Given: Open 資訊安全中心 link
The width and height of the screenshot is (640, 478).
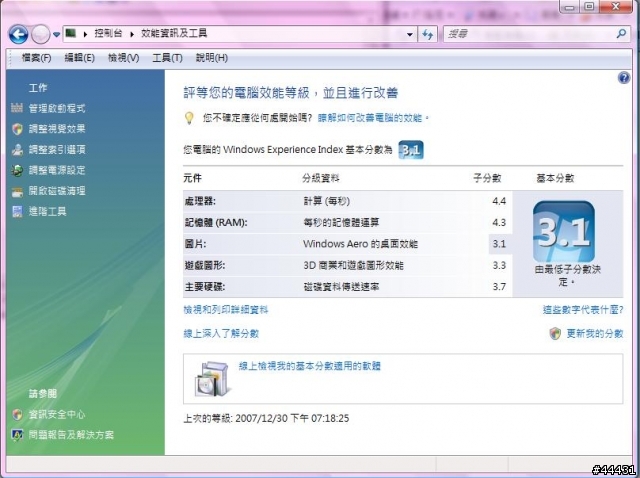Looking at the screenshot, I should pyautogui.click(x=57, y=415).
